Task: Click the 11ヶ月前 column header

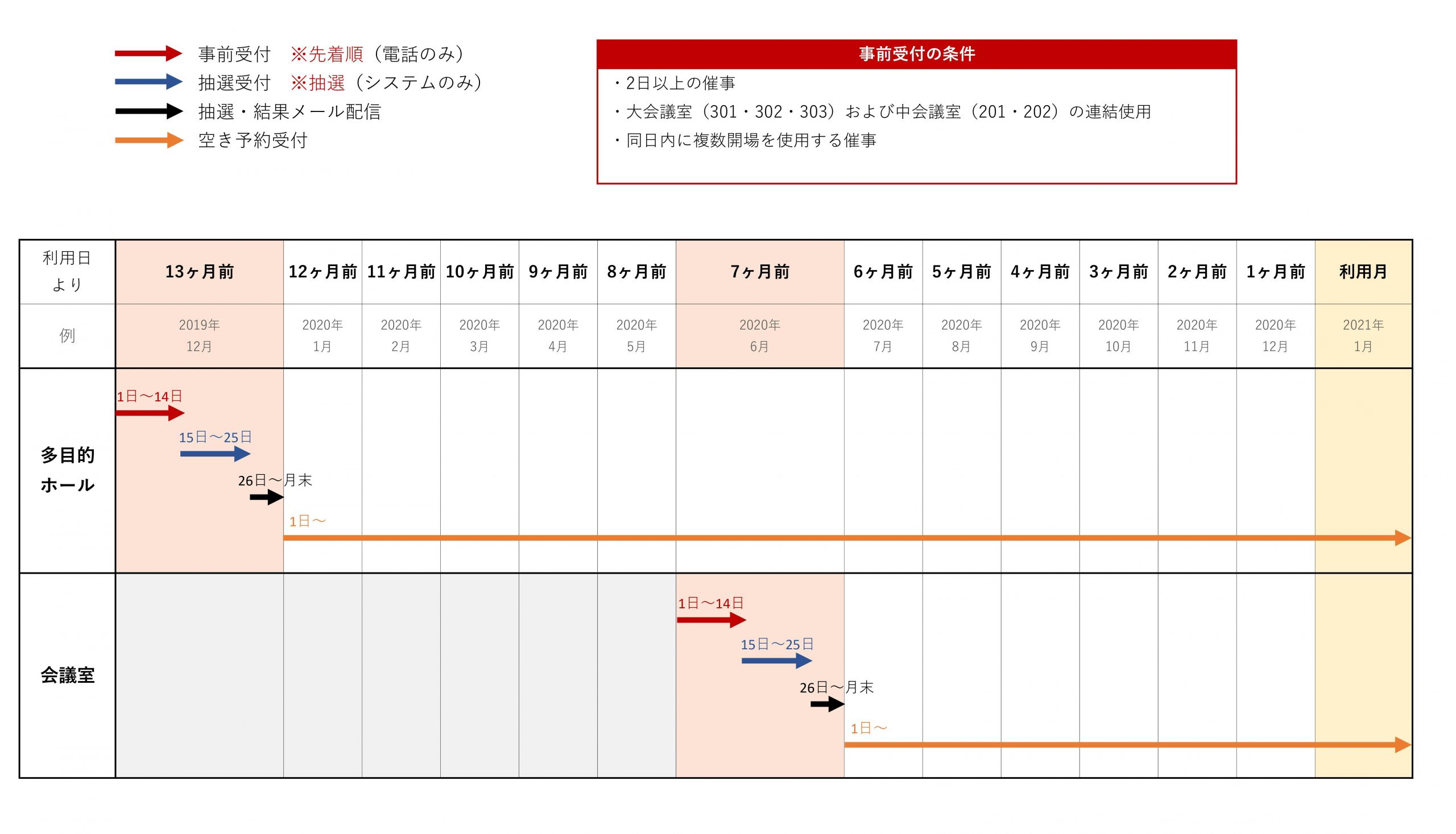Action: [401, 272]
